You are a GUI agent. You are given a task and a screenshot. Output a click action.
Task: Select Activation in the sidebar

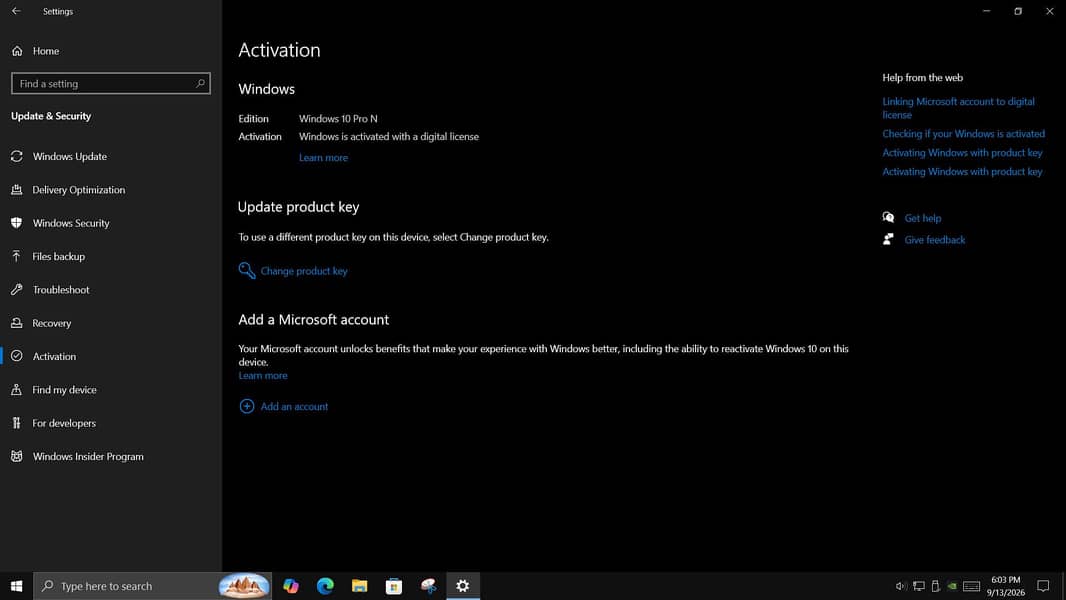click(x=111, y=356)
